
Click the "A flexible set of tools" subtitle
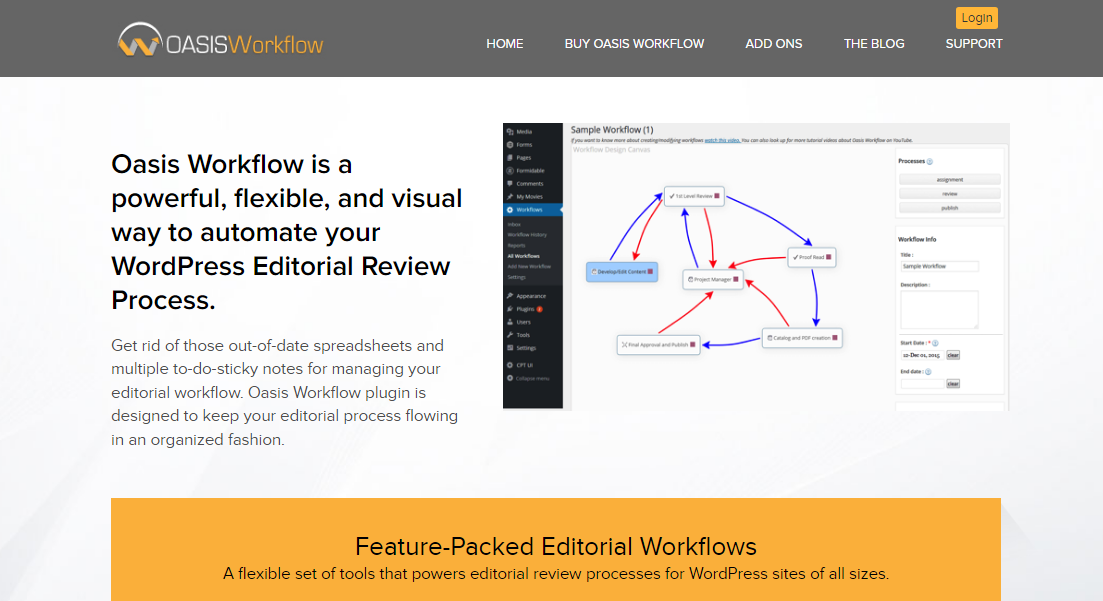coord(556,574)
